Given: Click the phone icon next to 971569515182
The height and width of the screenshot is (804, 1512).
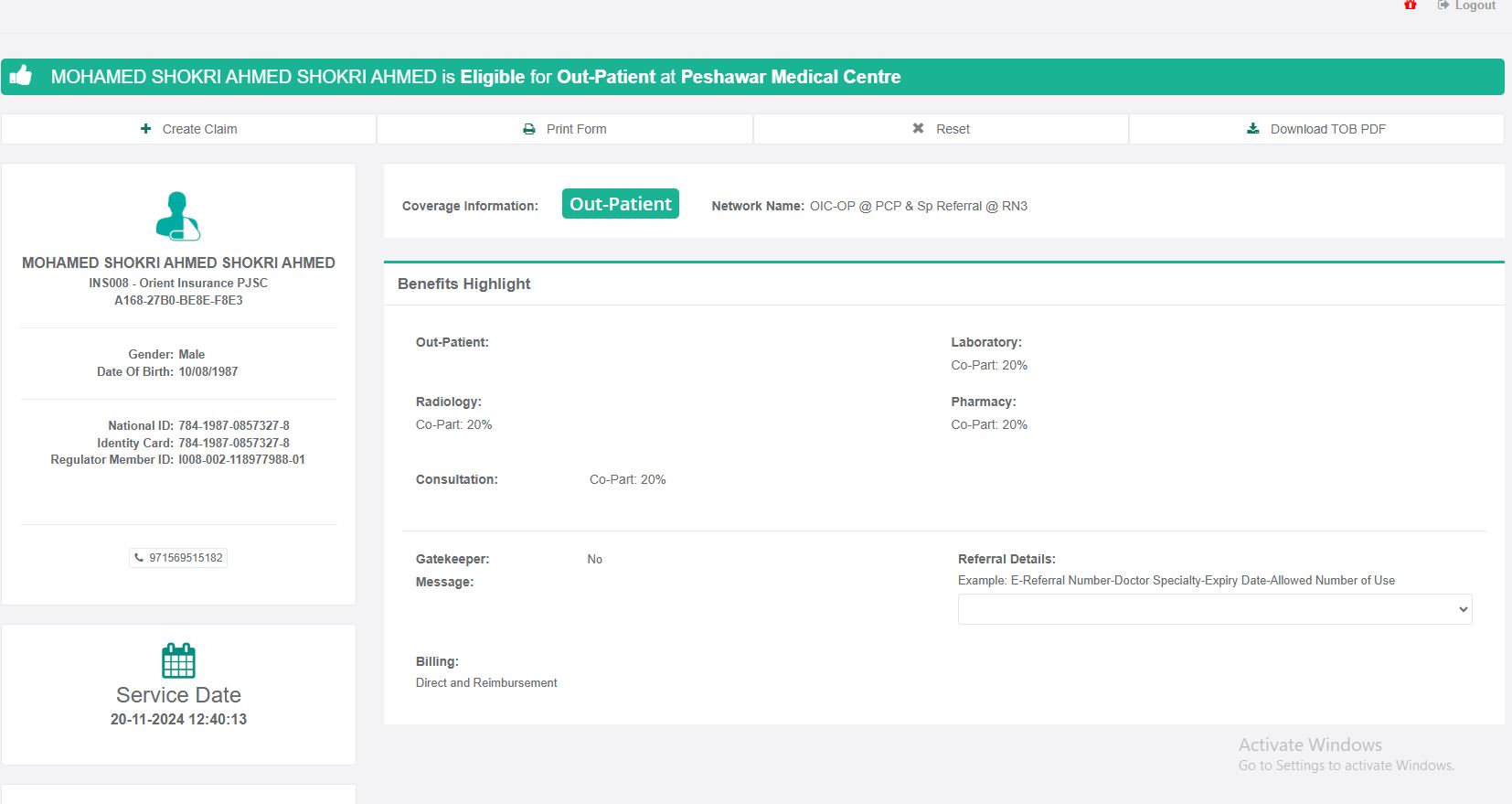Looking at the screenshot, I should pos(139,557).
